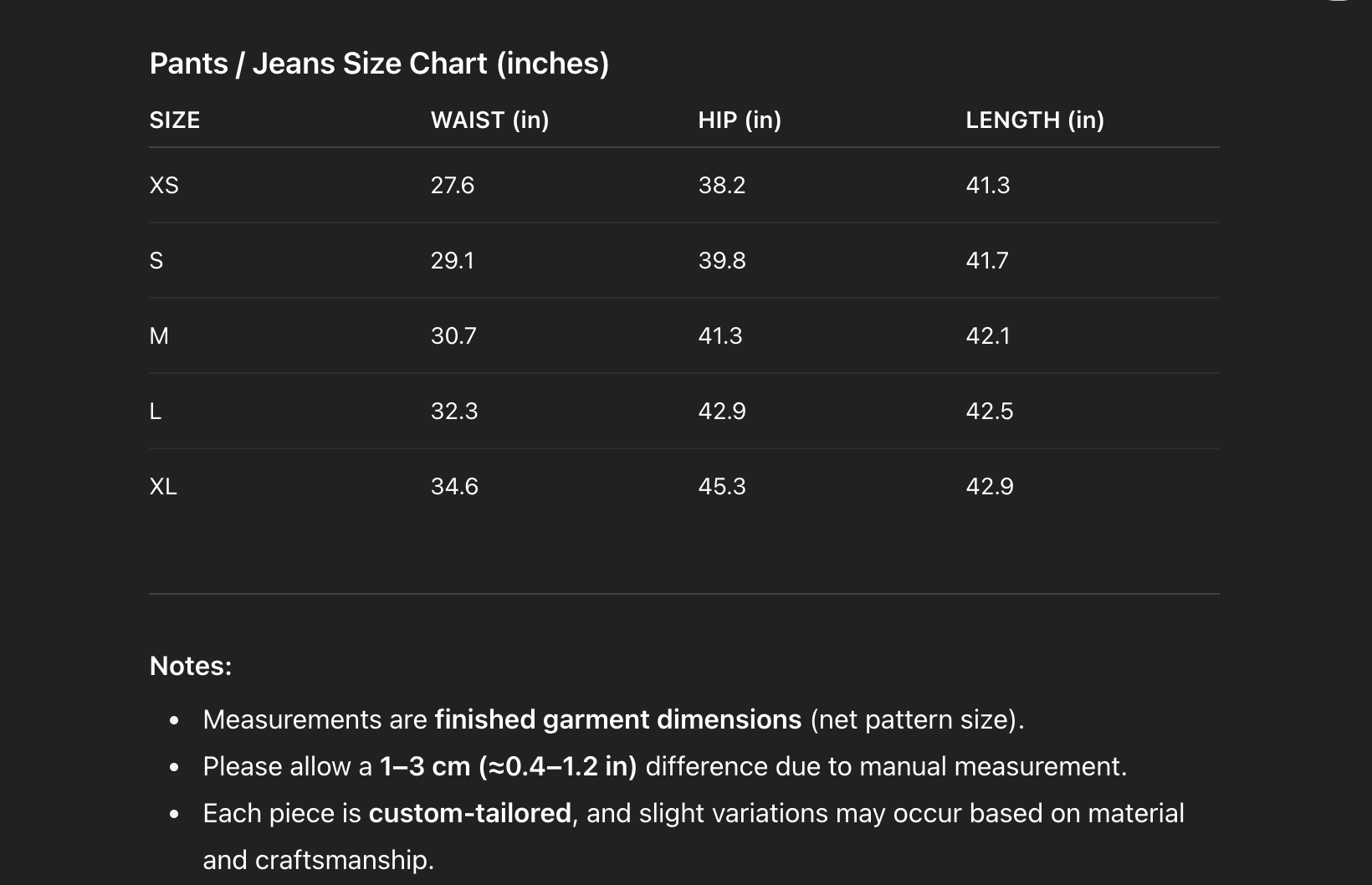This screenshot has width=1372, height=885.
Task: Click the WAIST (in) column header
Action: point(489,120)
